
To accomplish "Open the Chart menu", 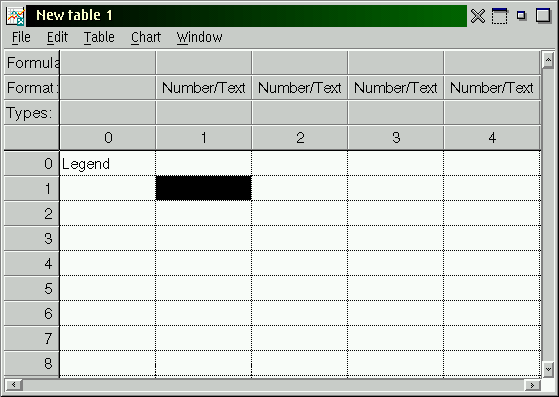I will coord(146,37).
